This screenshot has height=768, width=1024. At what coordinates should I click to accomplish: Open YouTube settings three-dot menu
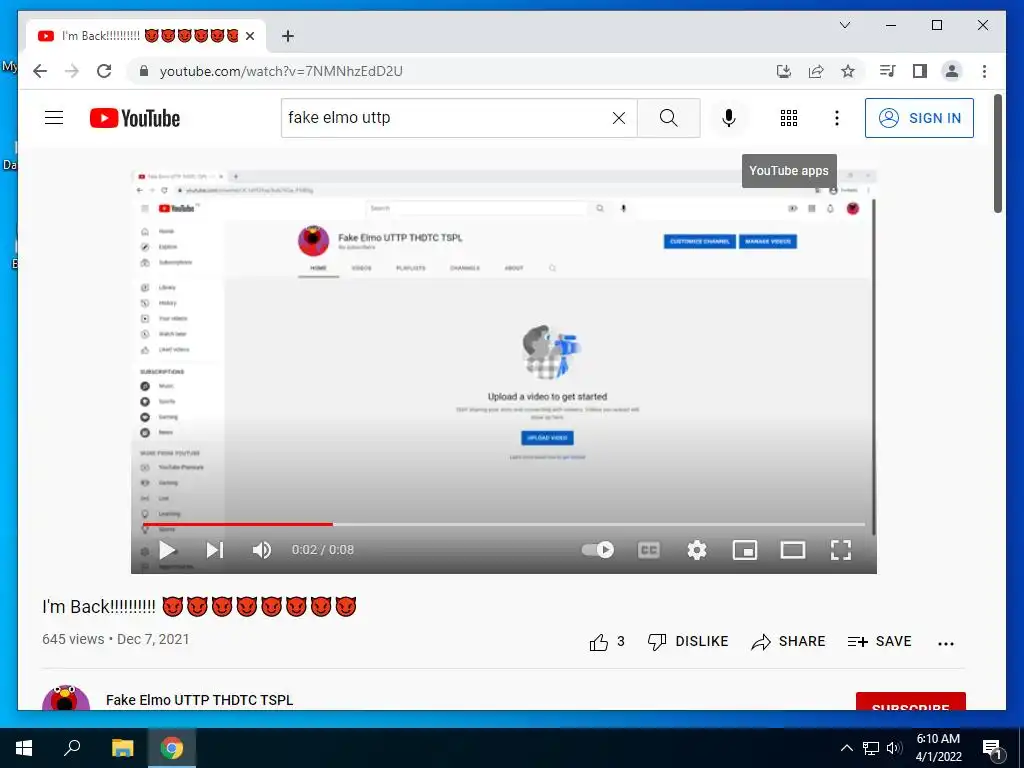click(837, 118)
